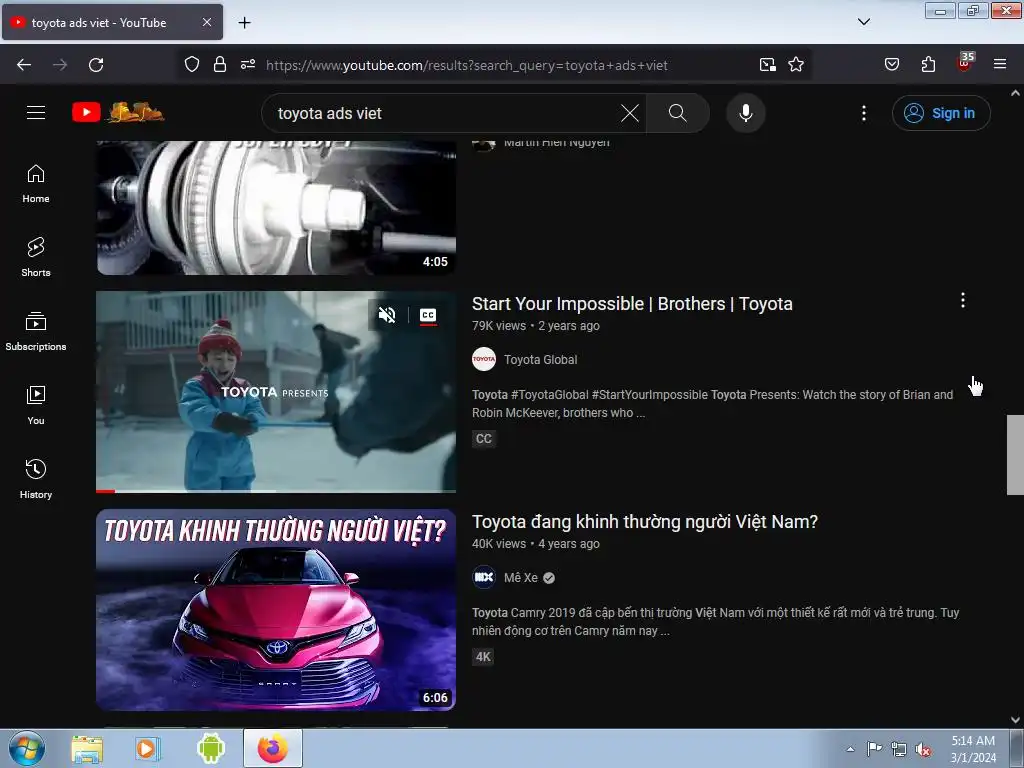Click the YouTube logo
Viewport: 1024px width, 768px height.
[118, 112]
